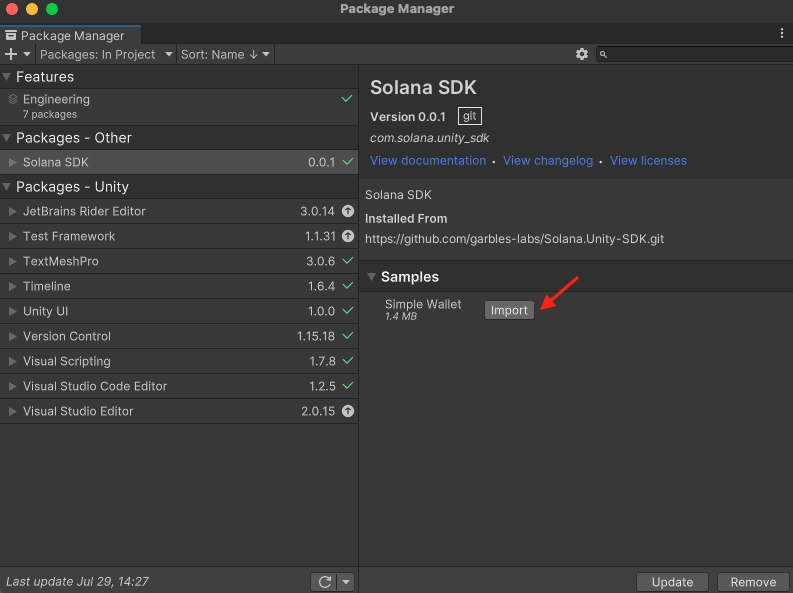Open the View licenses link
This screenshot has height=593, width=793.
pos(648,161)
